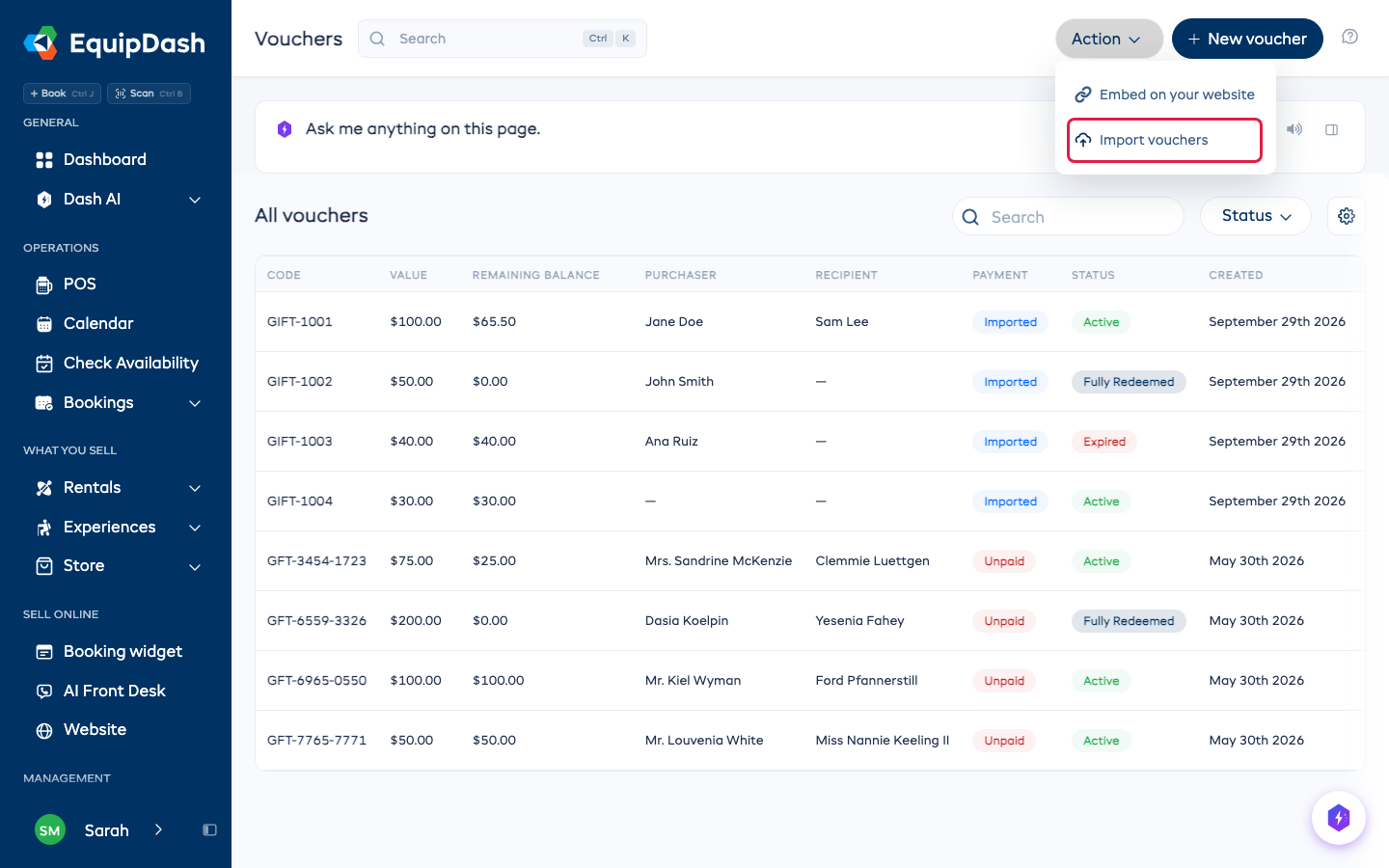Click the import upload cloud icon
Viewport: 1389px width, 868px height.
[1083, 140]
